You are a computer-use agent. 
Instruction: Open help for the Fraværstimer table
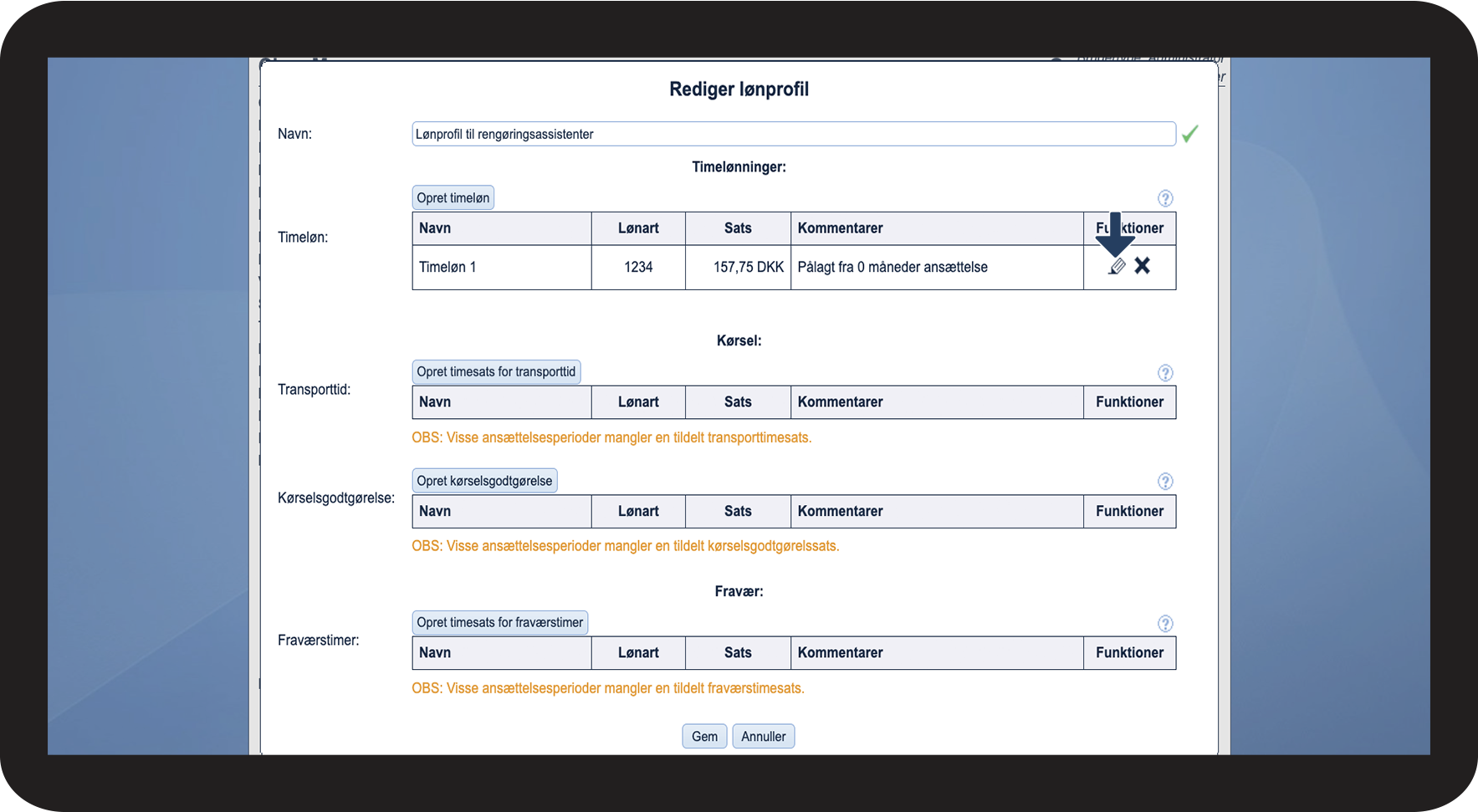pos(1165,624)
